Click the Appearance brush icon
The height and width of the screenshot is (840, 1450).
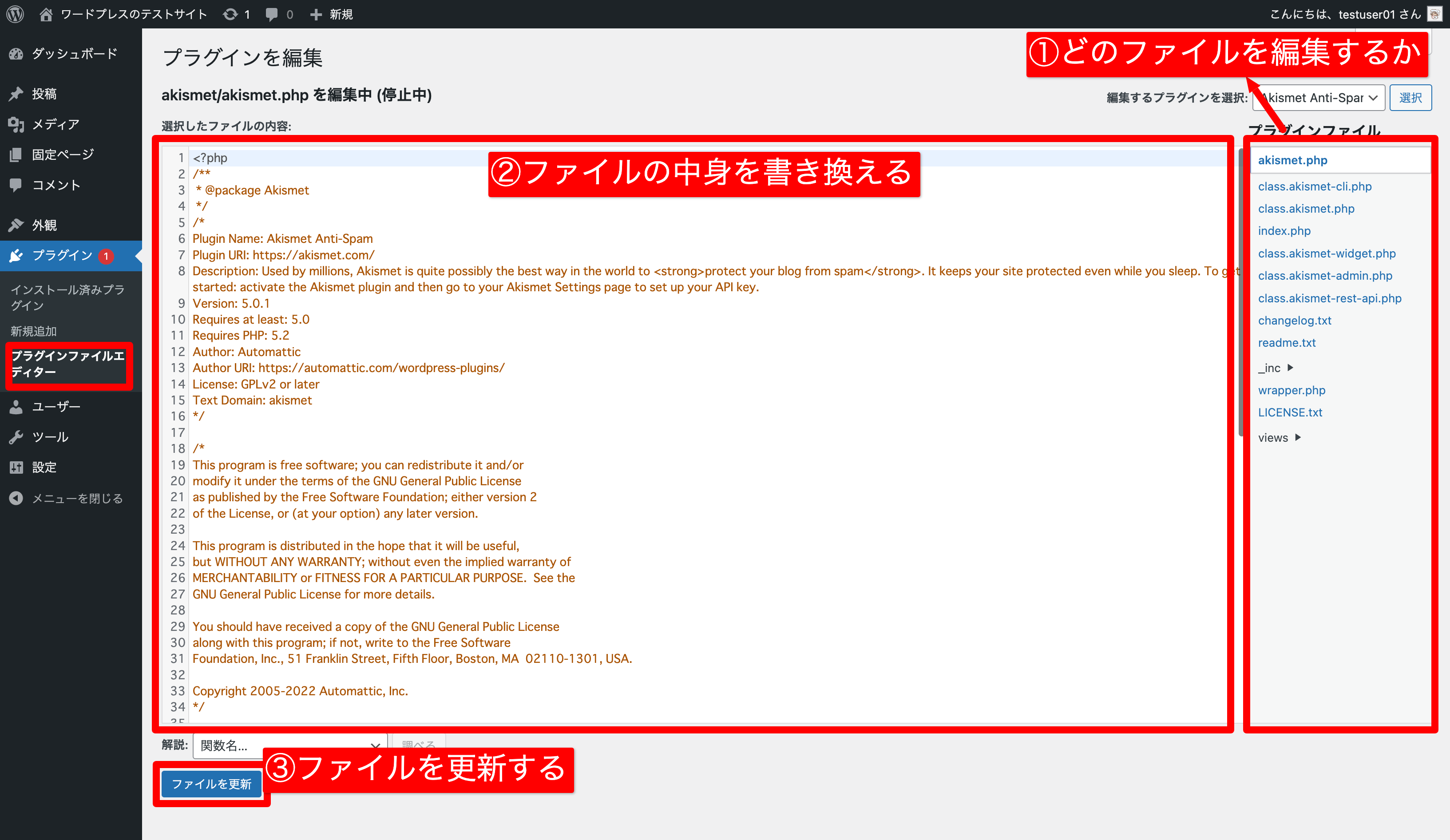coord(16,225)
